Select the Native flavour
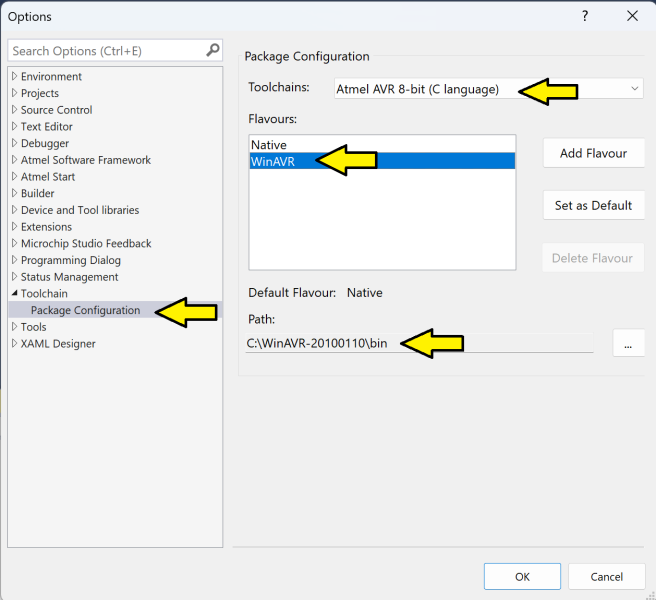This screenshot has width=656, height=600. click(x=269, y=145)
